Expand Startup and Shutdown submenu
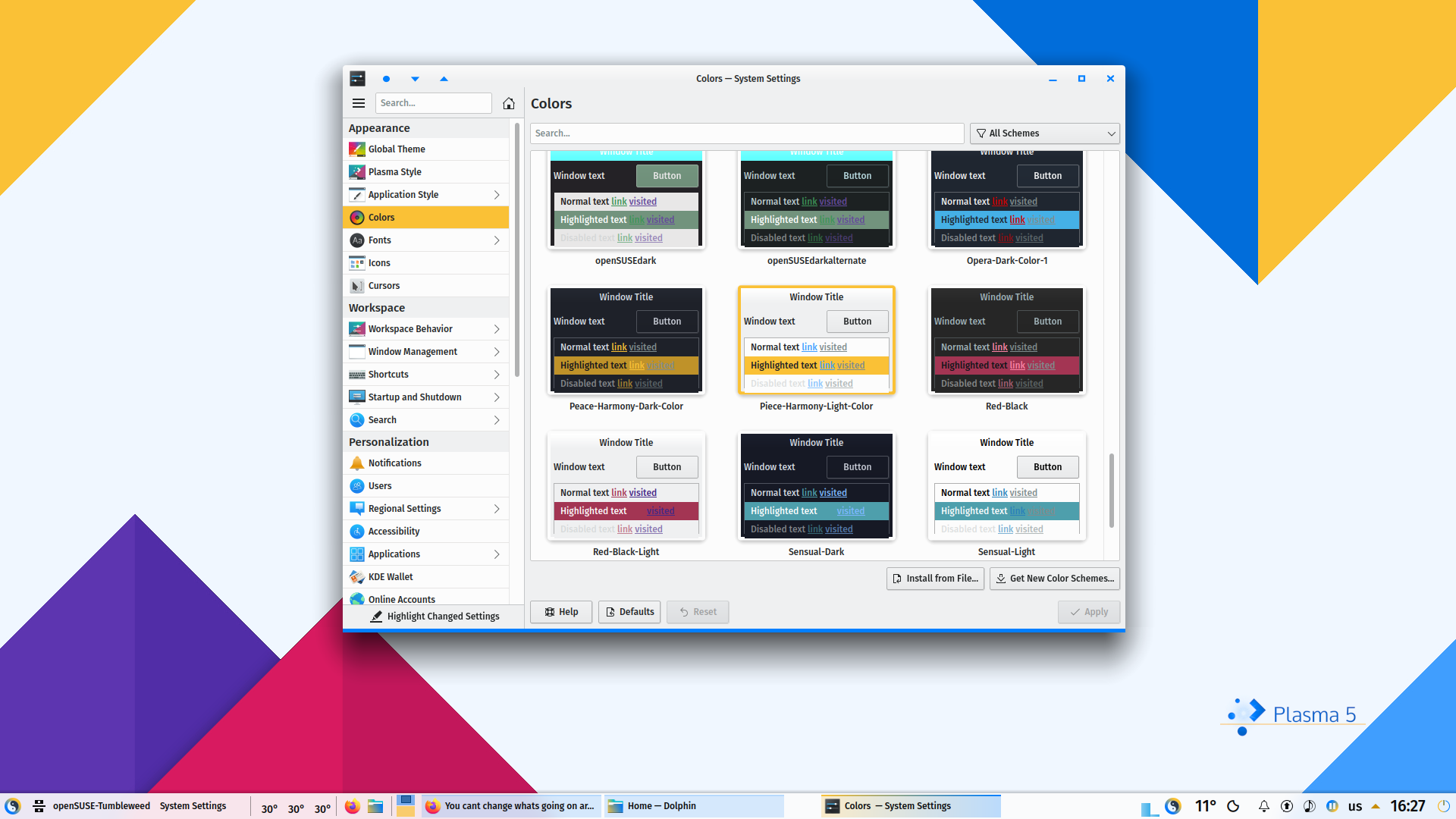The width and height of the screenshot is (1456, 819). (x=497, y=397)
